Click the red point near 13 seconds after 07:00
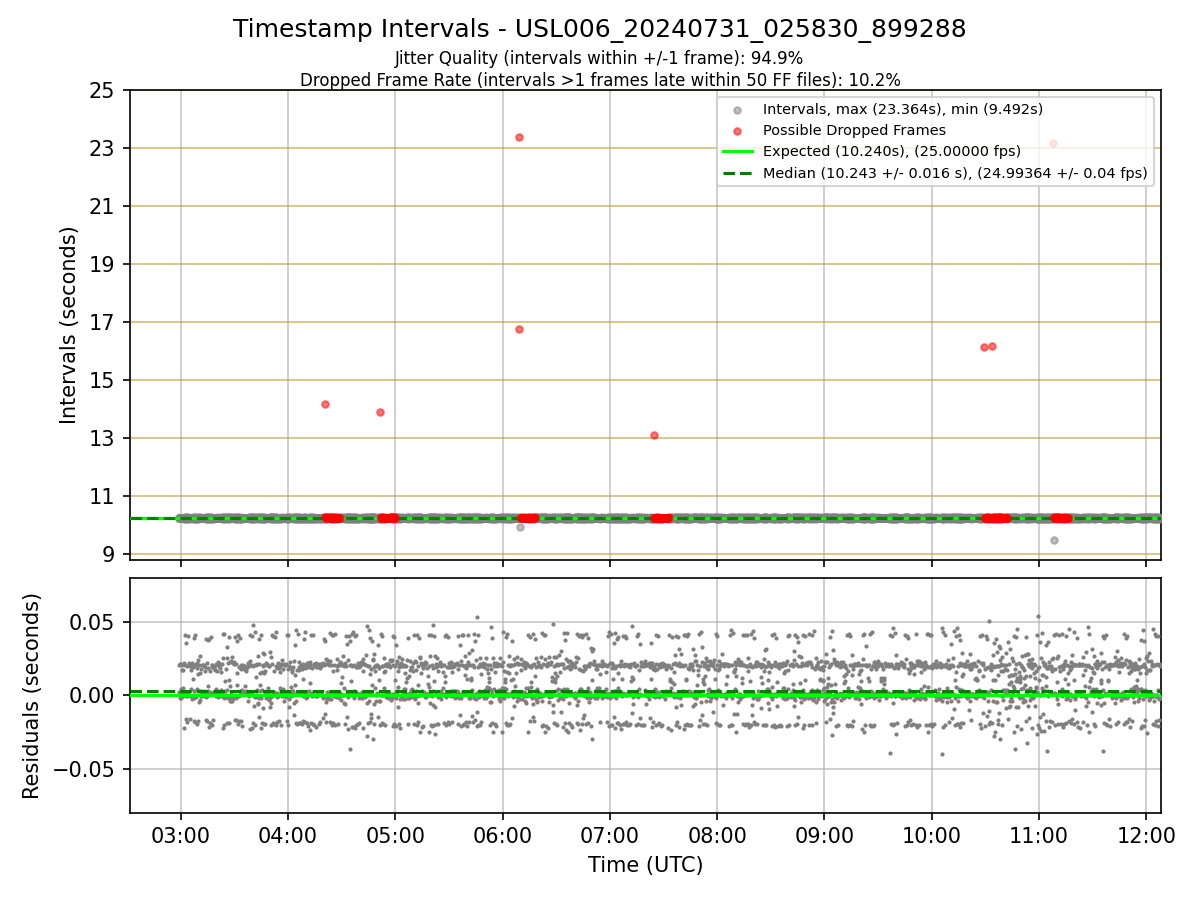Viewport: 1200px width, 900px height. click(654, 435)
